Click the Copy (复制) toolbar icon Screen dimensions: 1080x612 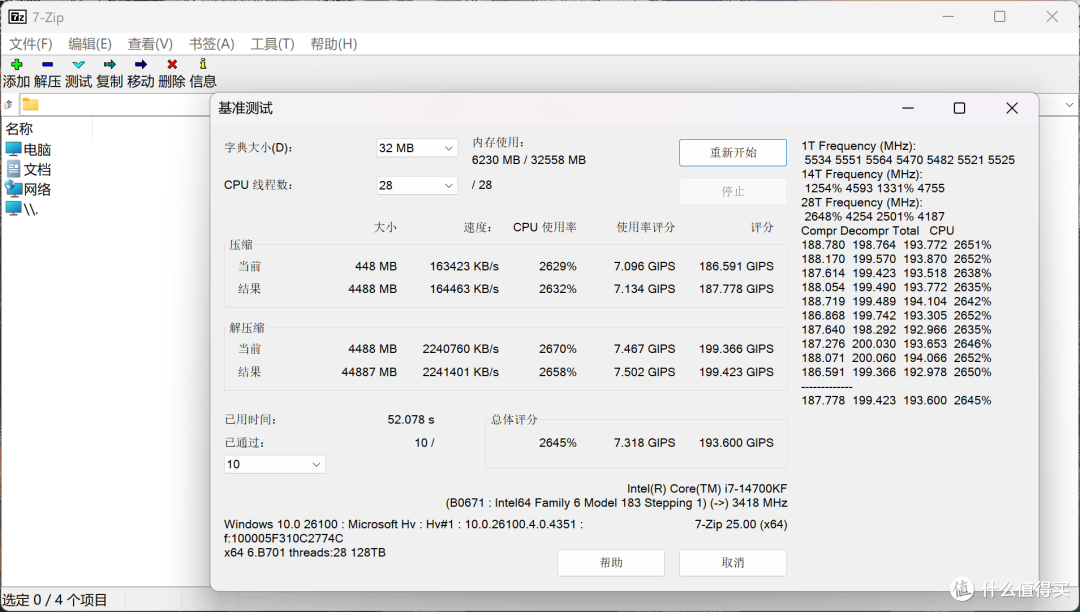(x=110, y=64)
